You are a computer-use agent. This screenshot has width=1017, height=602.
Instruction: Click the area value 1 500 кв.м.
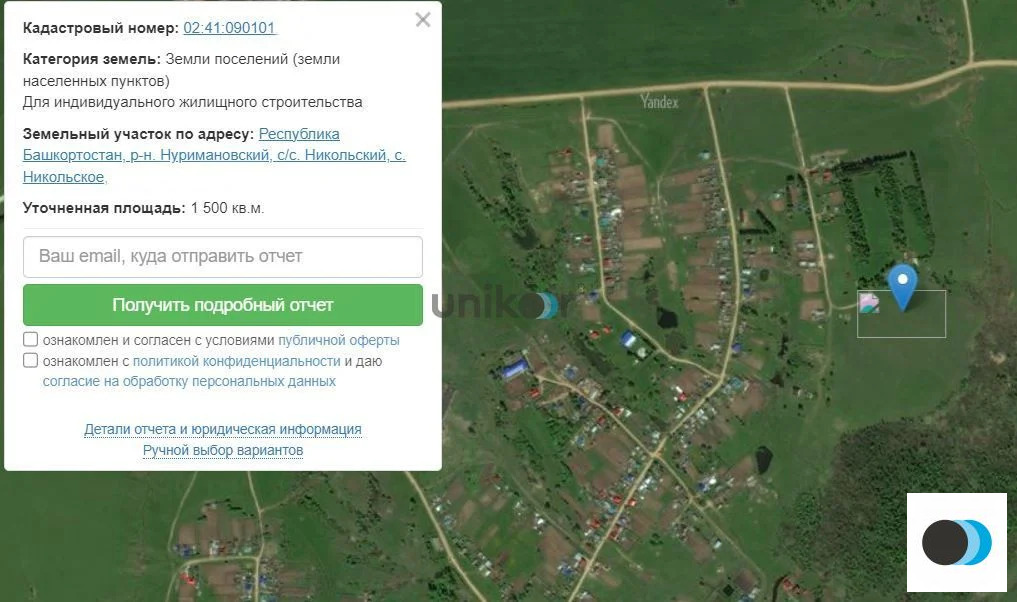pyautogui.click(x=228, y=208)
